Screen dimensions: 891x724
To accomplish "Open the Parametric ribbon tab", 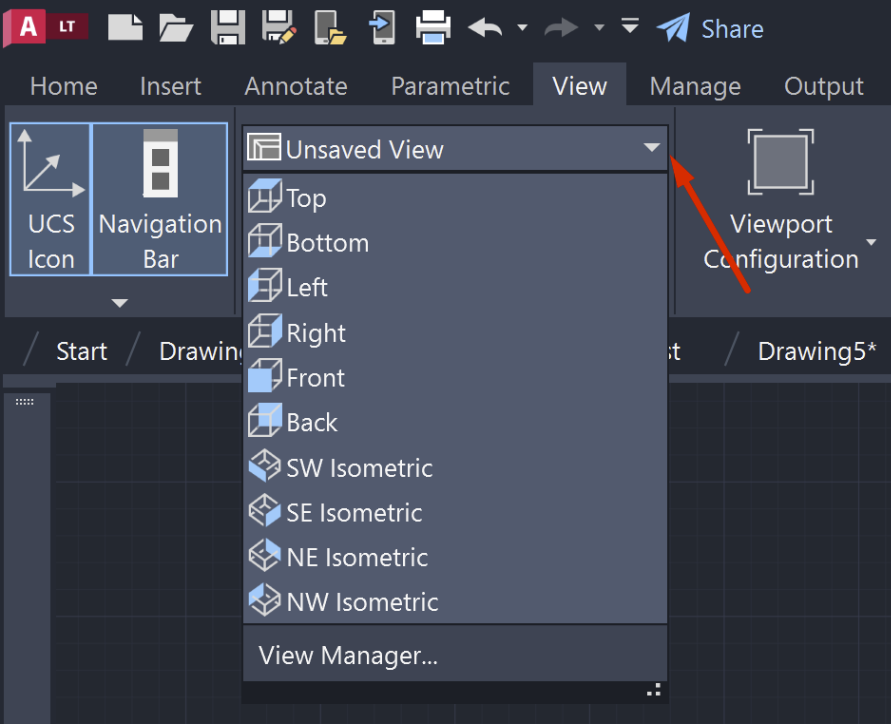I will (x=450, y=86).
